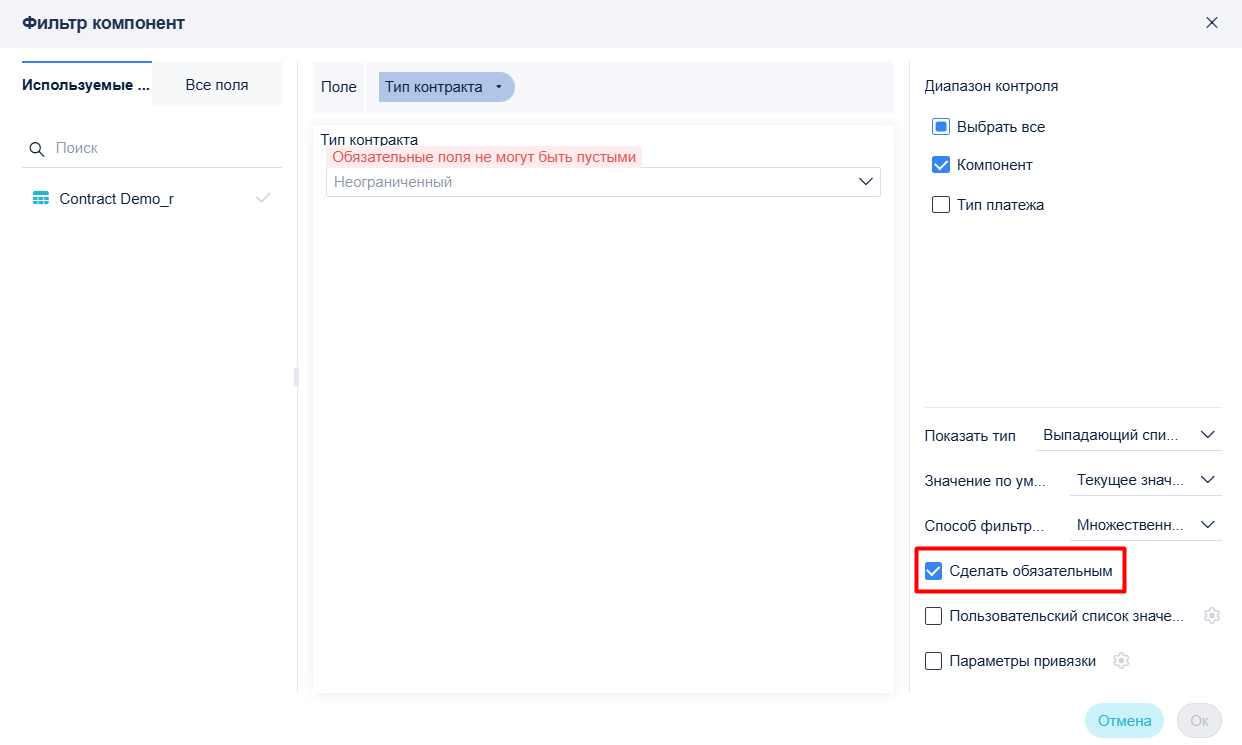Expand the Неограниченный value dropdown
Image resolution: width=1242 pixels, height=745 pixels.
point(603,182)
